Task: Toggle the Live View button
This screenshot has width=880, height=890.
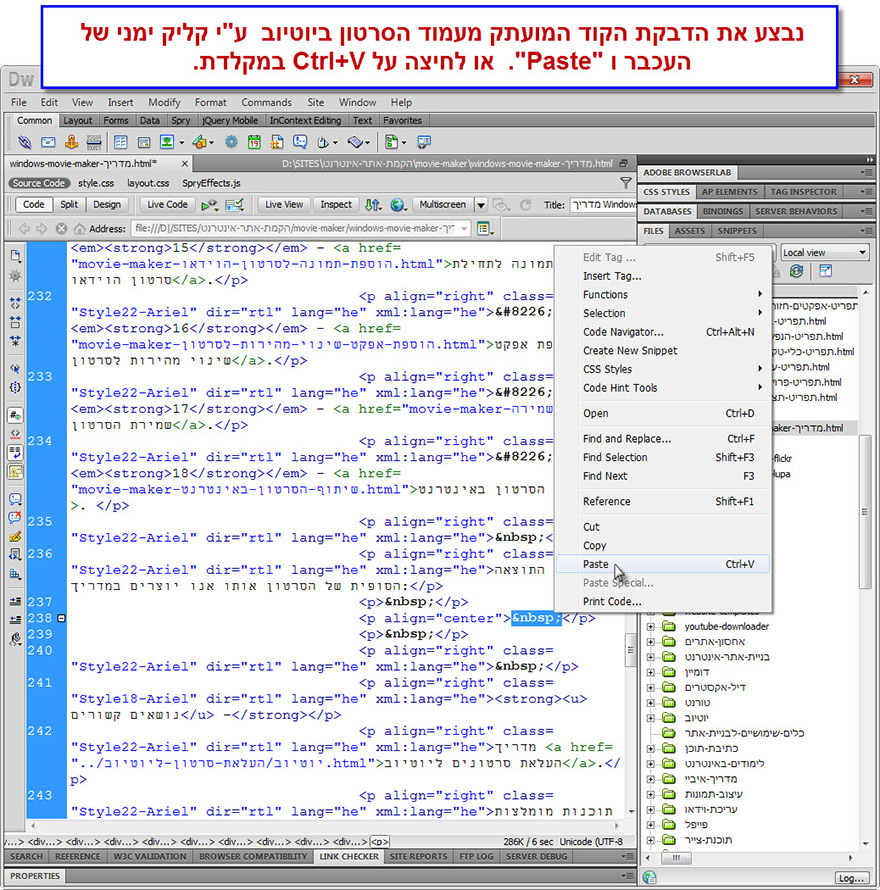Action: coord(284,205)
